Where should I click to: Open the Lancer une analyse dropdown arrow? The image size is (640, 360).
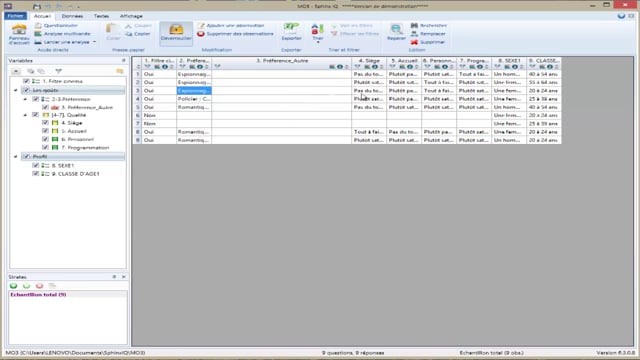pos(94,42)
